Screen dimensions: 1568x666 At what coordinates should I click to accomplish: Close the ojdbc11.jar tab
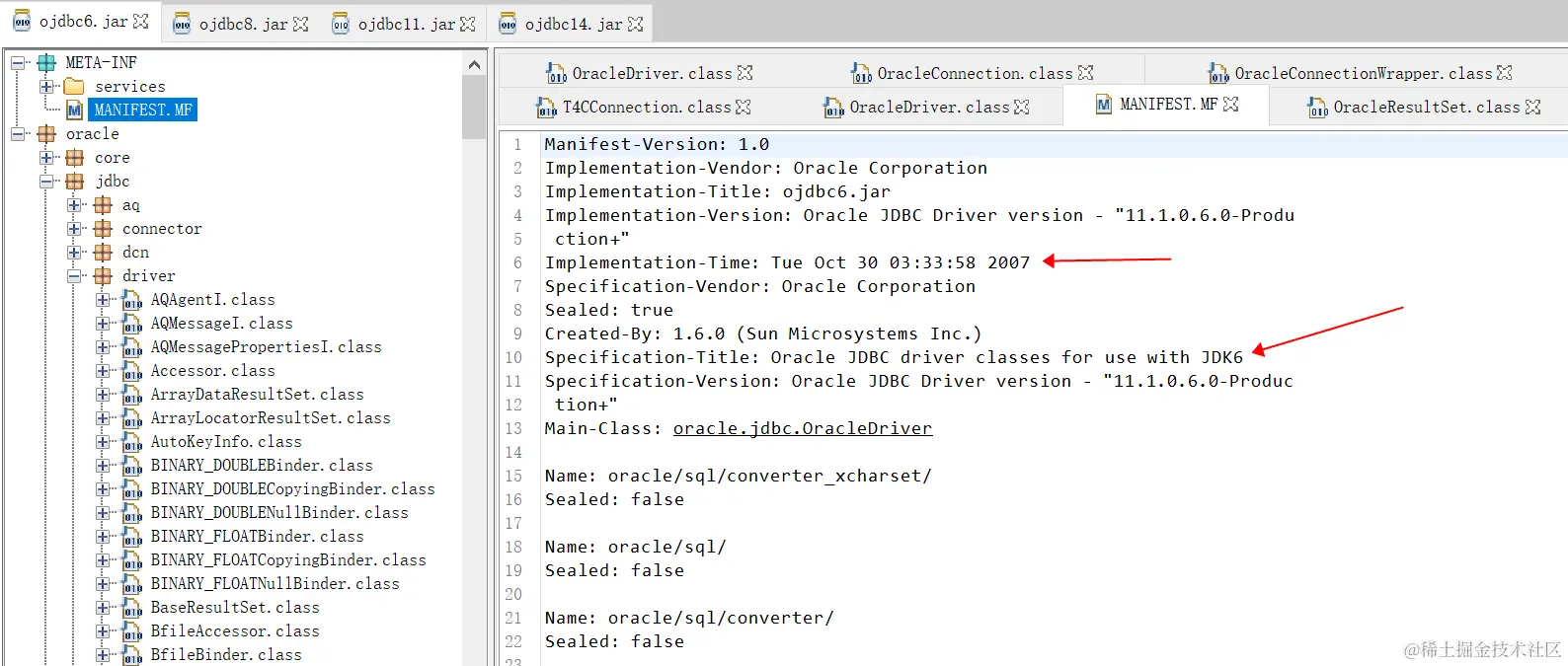click(x=468, y=24)
